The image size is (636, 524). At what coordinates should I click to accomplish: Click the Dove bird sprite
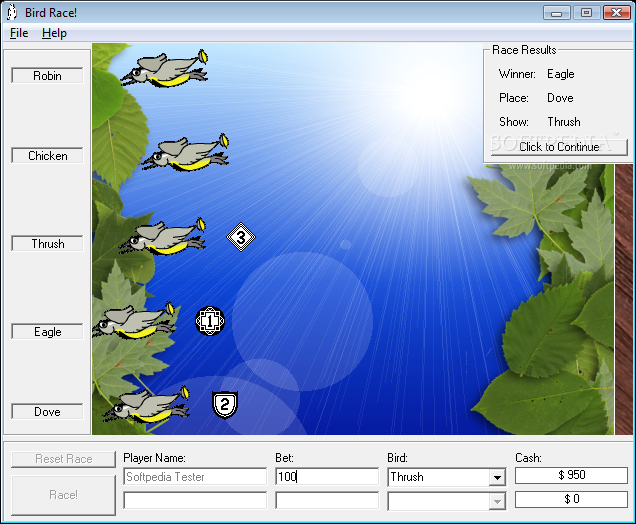[146, 404]
